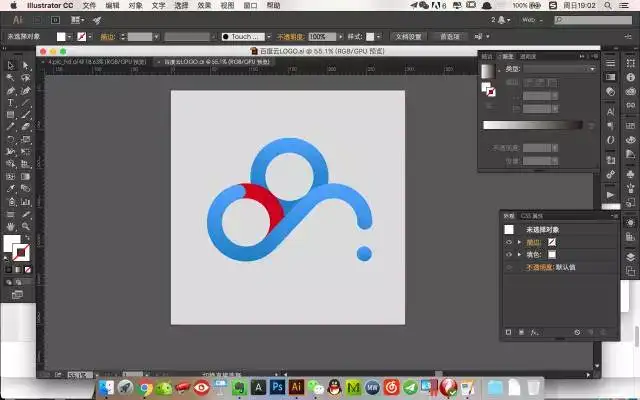Select the Perspective Grid tool

[x=26, y=164]
